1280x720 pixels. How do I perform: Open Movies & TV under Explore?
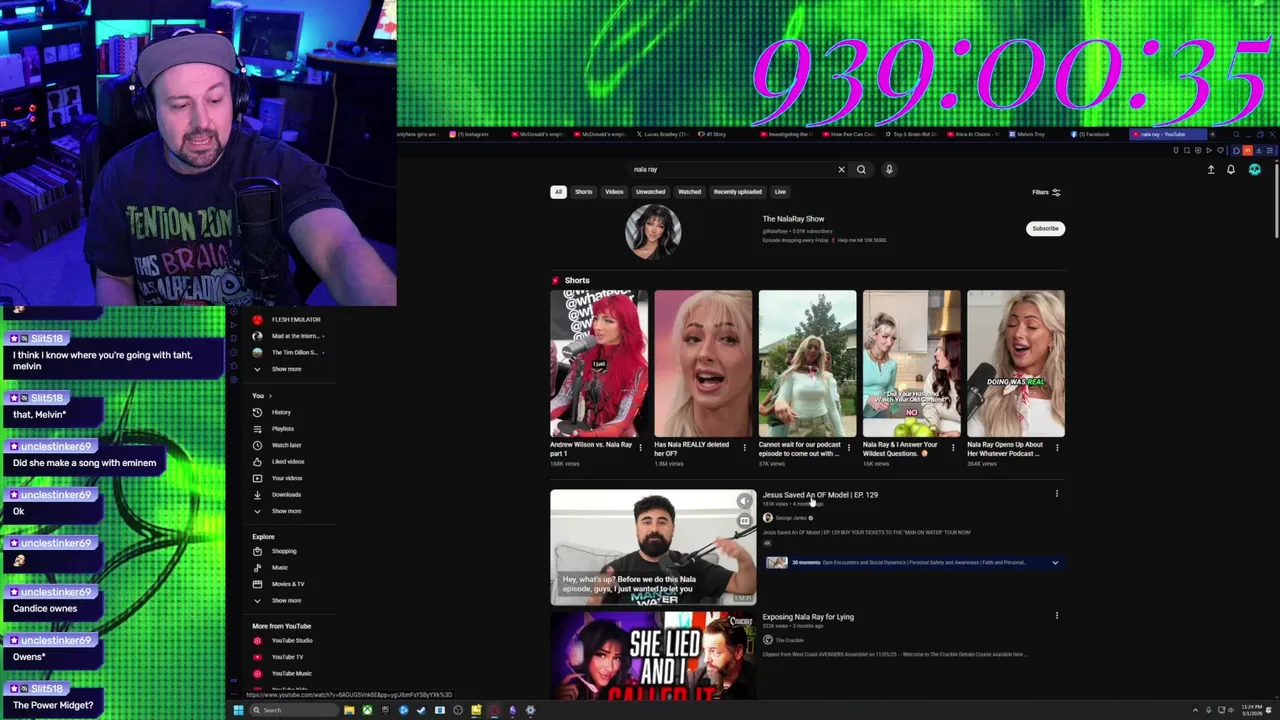pos(288,584)
